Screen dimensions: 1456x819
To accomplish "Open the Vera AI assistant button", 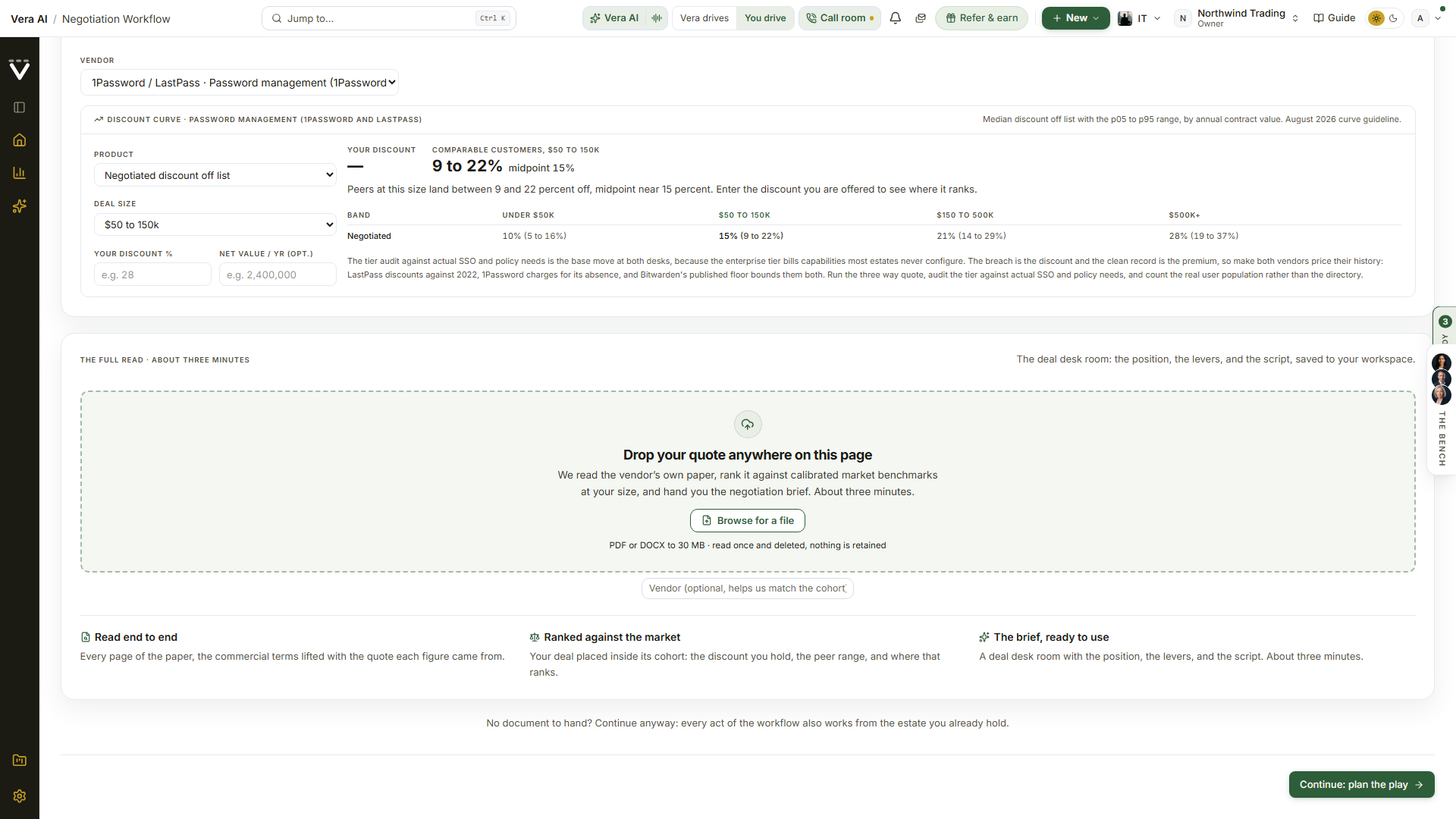I will 615,18.
